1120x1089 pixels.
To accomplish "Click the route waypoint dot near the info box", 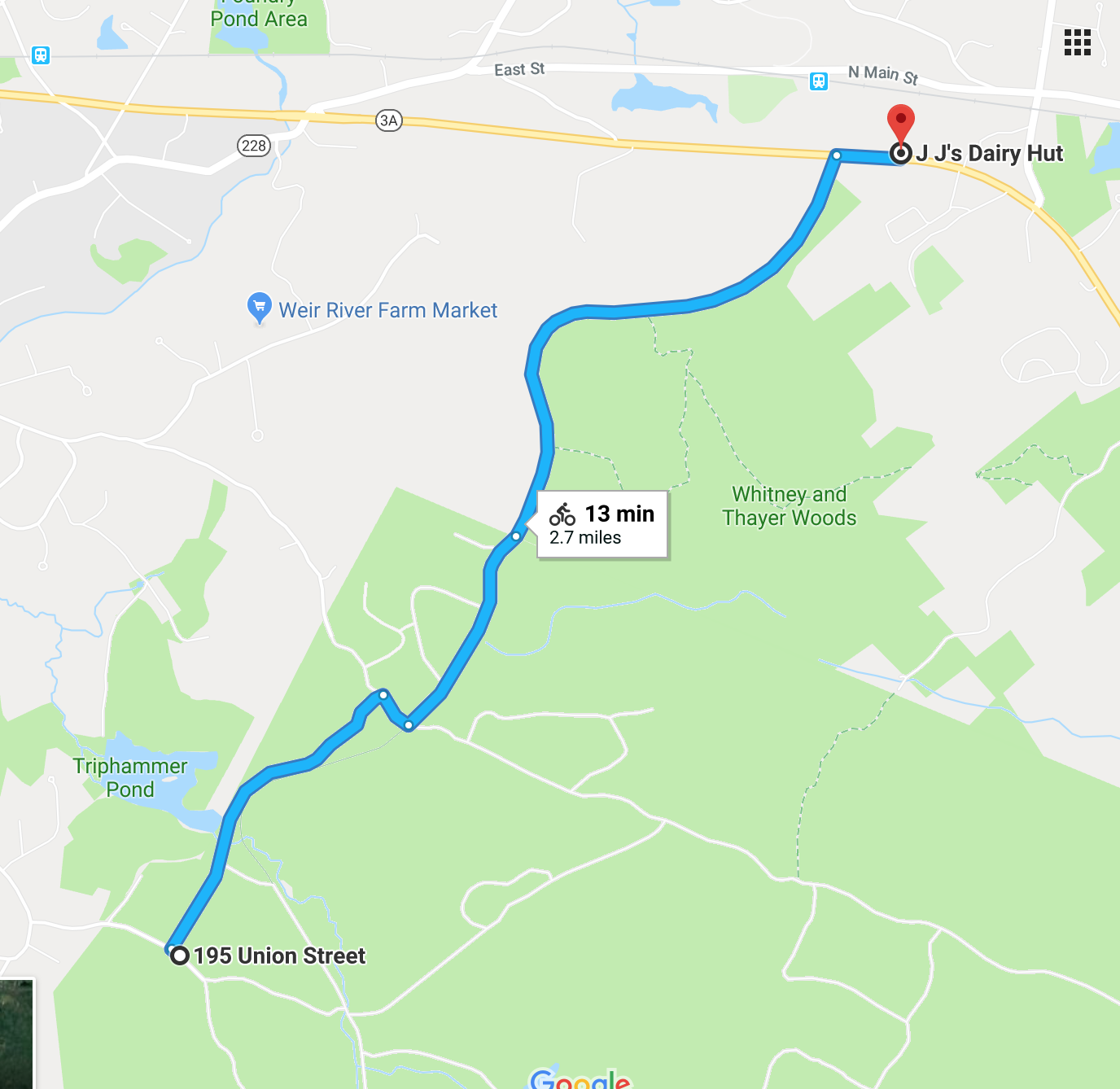I will tap(516, 536).
